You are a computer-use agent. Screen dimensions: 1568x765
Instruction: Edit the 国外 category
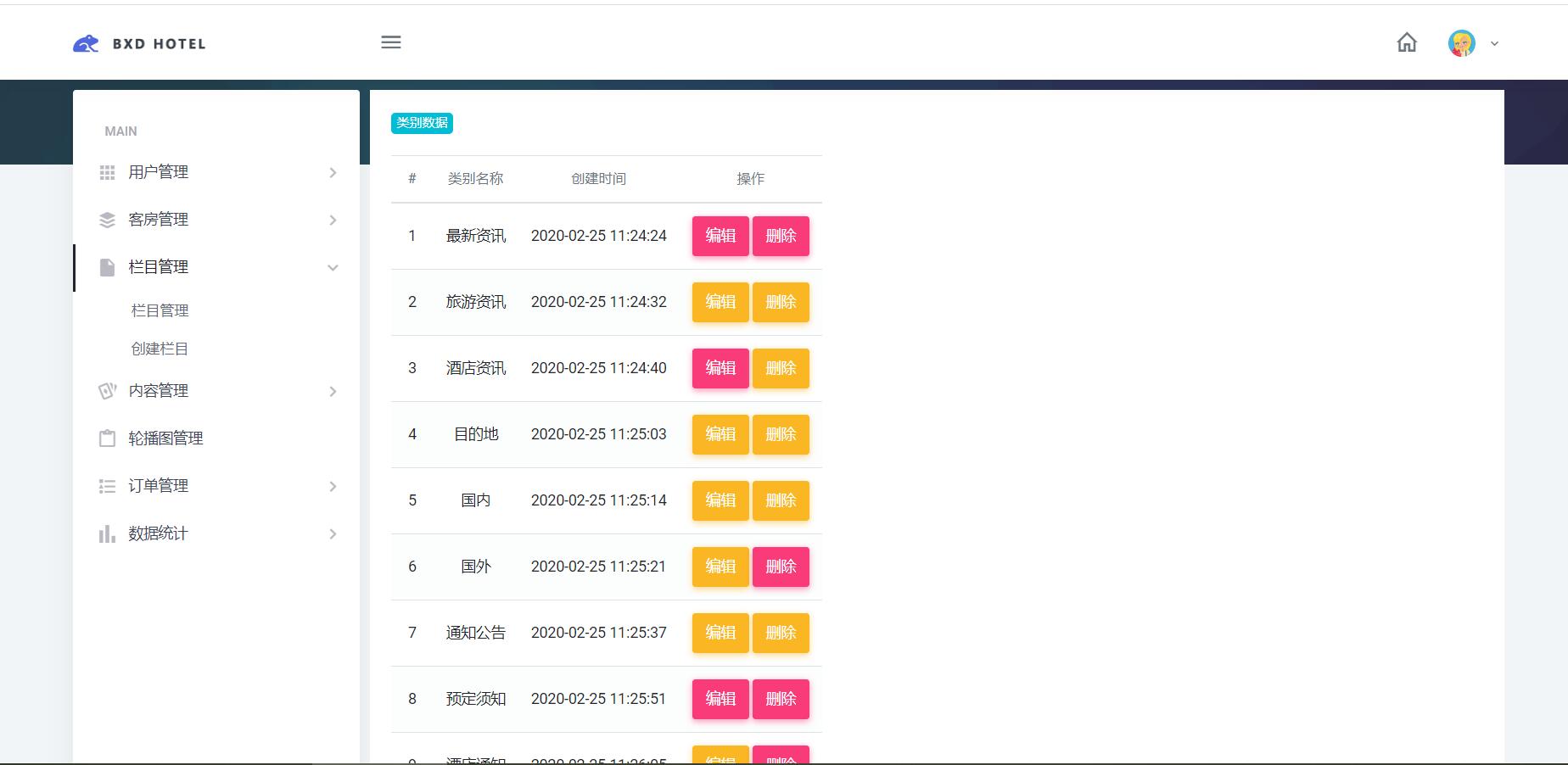(x=720, y=567)
